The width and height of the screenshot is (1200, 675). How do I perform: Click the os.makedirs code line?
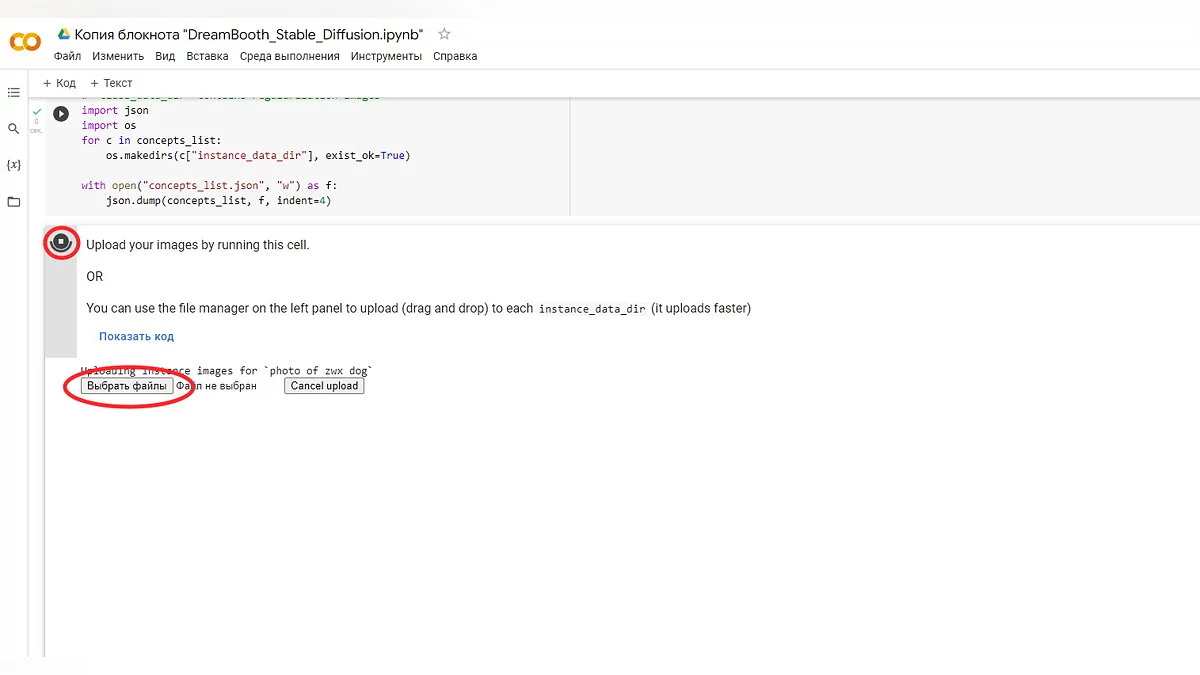click(258, 156)
